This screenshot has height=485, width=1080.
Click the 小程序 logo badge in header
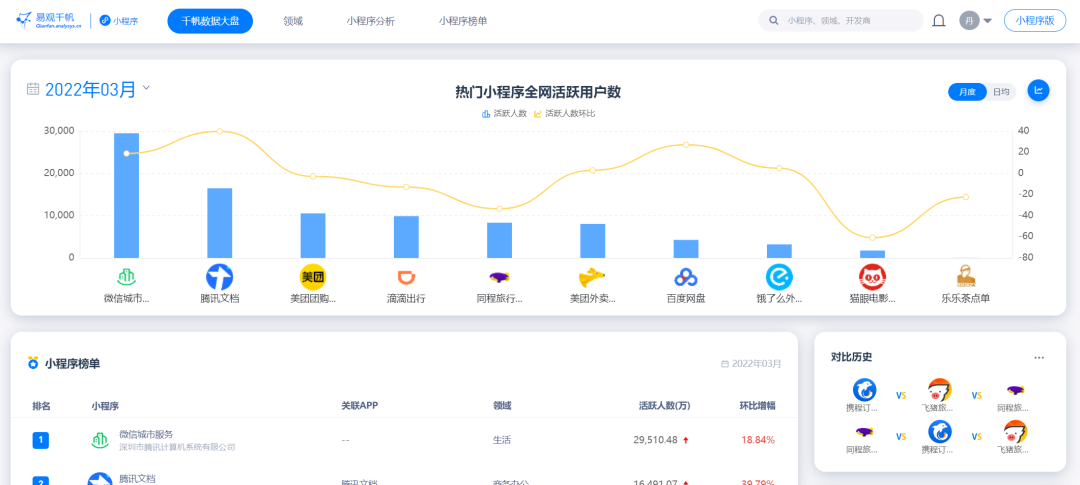point(118,21)
